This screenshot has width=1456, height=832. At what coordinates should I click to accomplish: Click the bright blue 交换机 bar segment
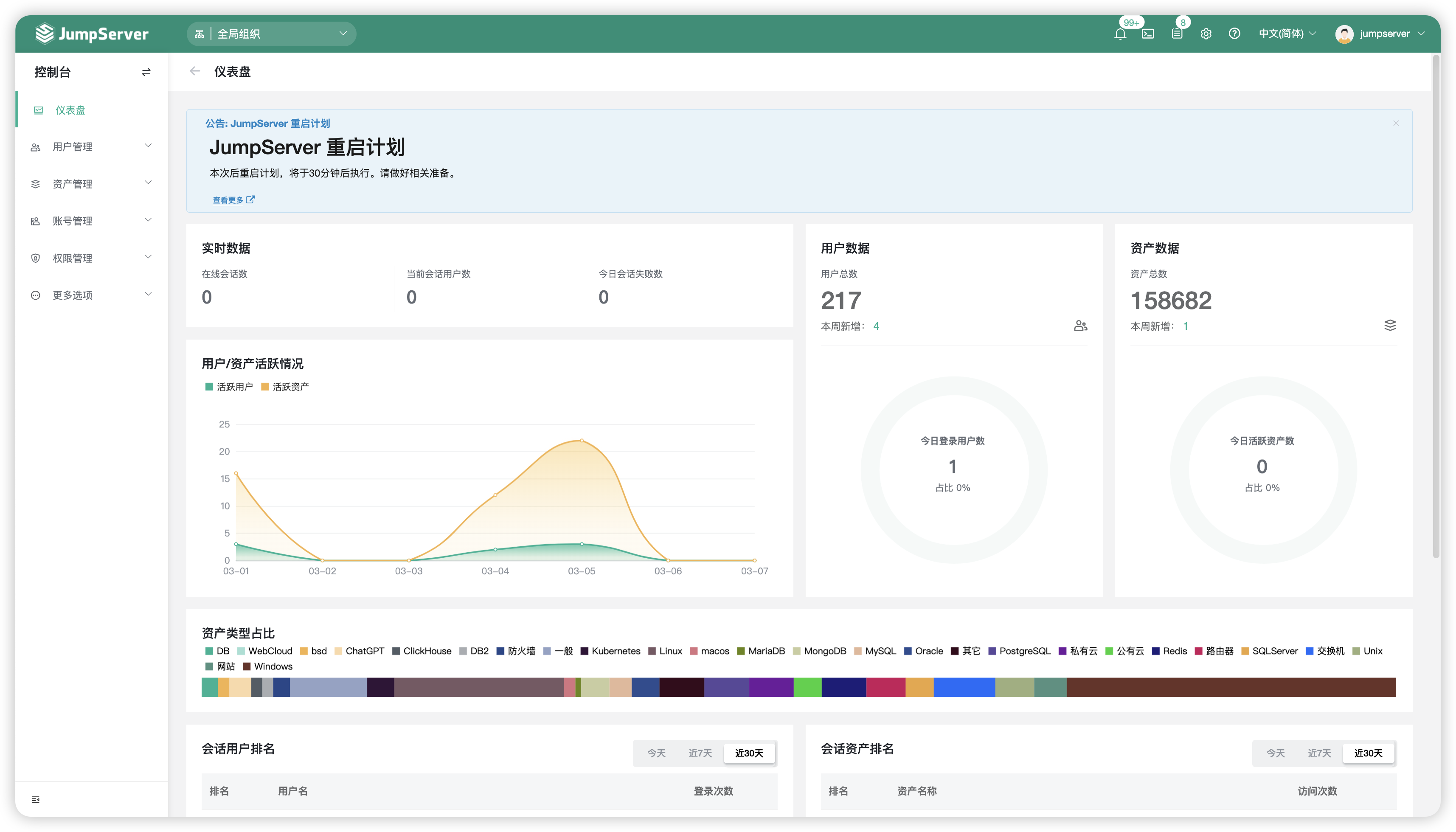point(964,687)
